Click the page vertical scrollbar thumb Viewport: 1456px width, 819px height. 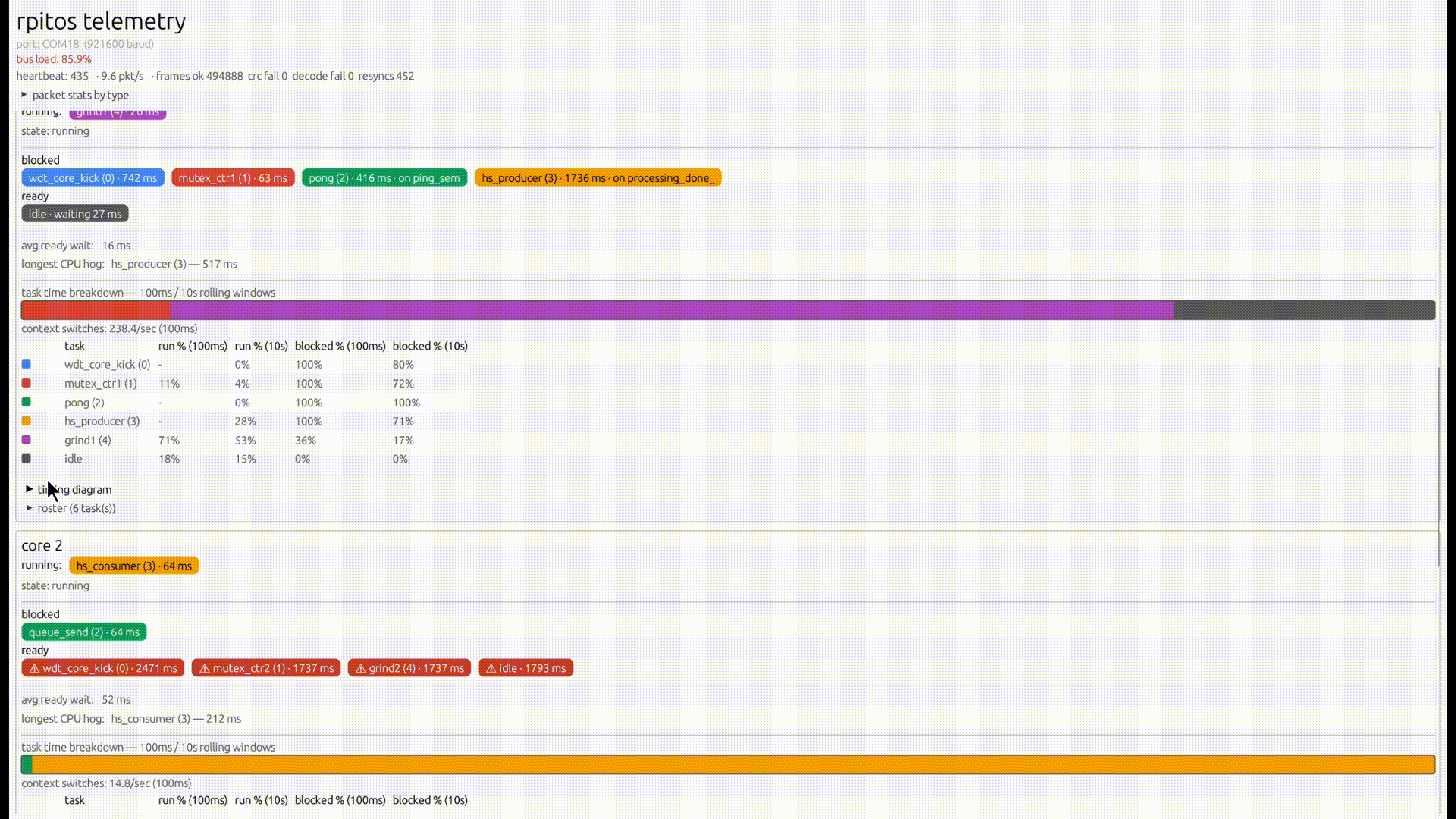(1439, 466)
